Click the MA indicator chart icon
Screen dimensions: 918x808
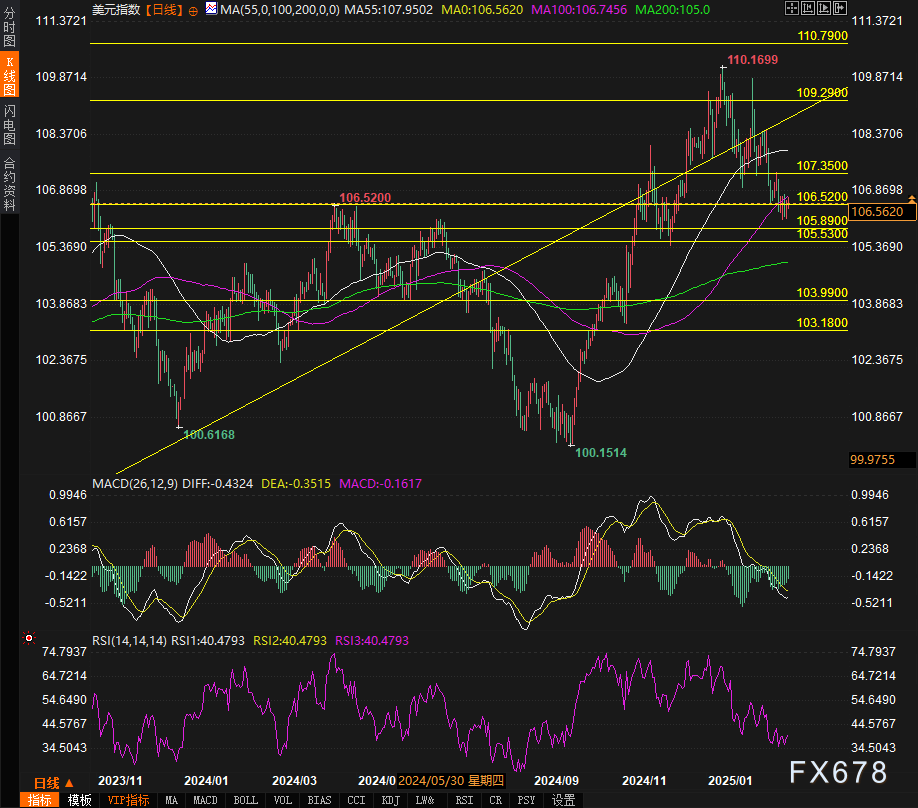[x=211, y=9]
